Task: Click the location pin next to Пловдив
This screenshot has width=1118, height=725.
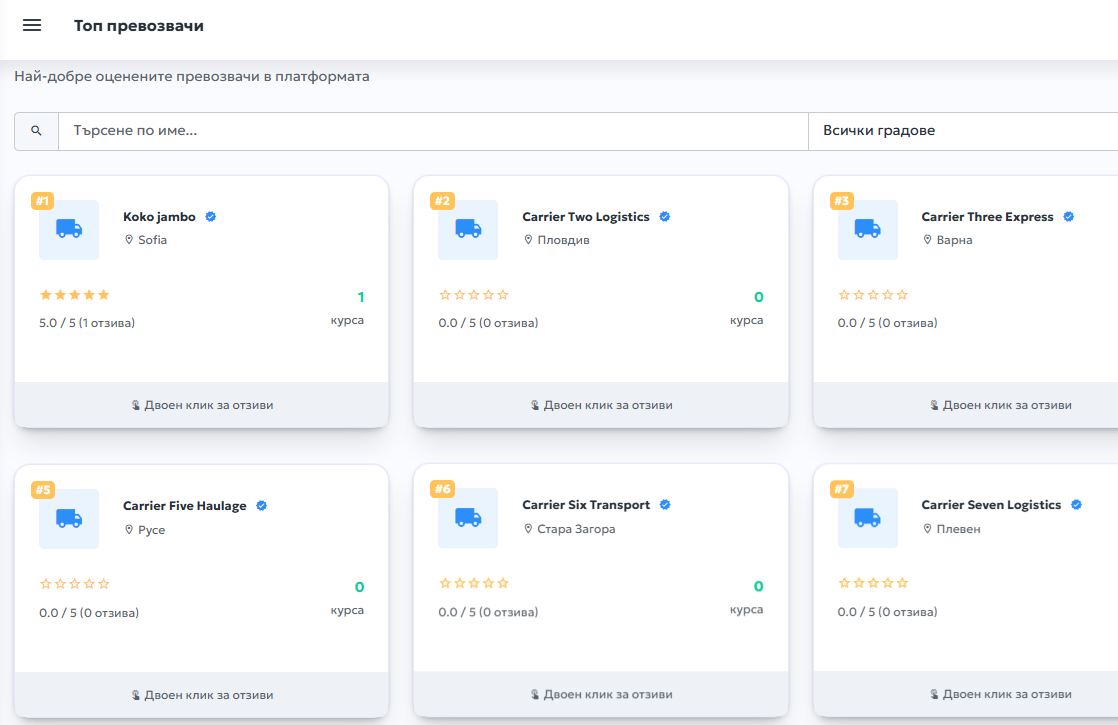Action: [528, 240]
